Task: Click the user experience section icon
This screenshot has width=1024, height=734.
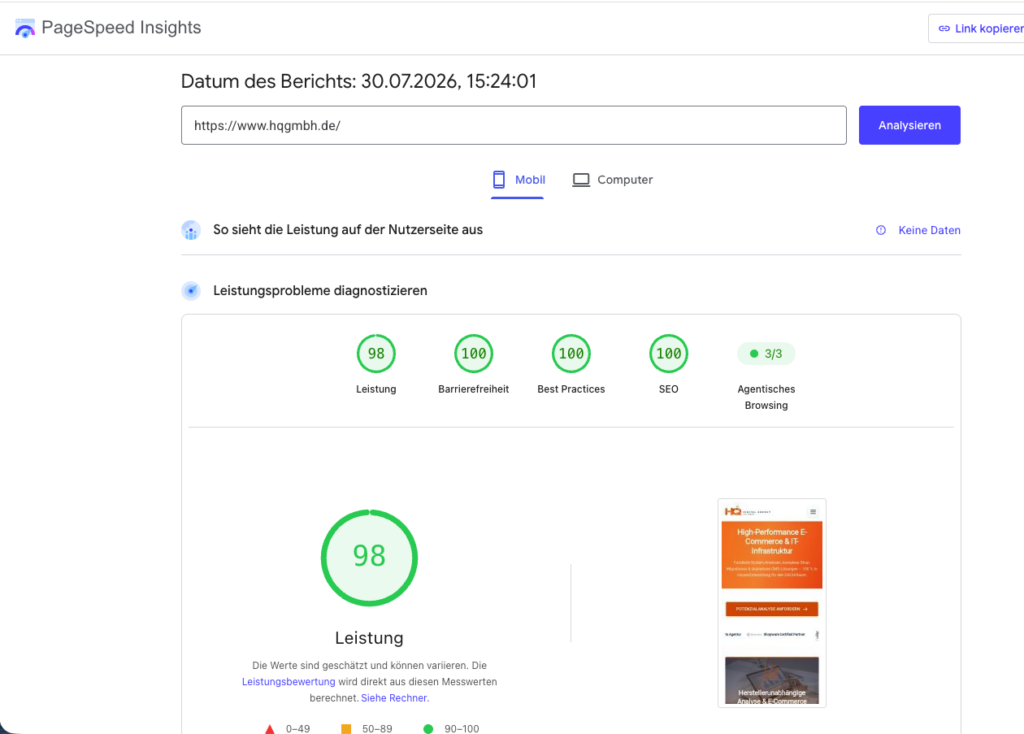Action: coord(191,231)
